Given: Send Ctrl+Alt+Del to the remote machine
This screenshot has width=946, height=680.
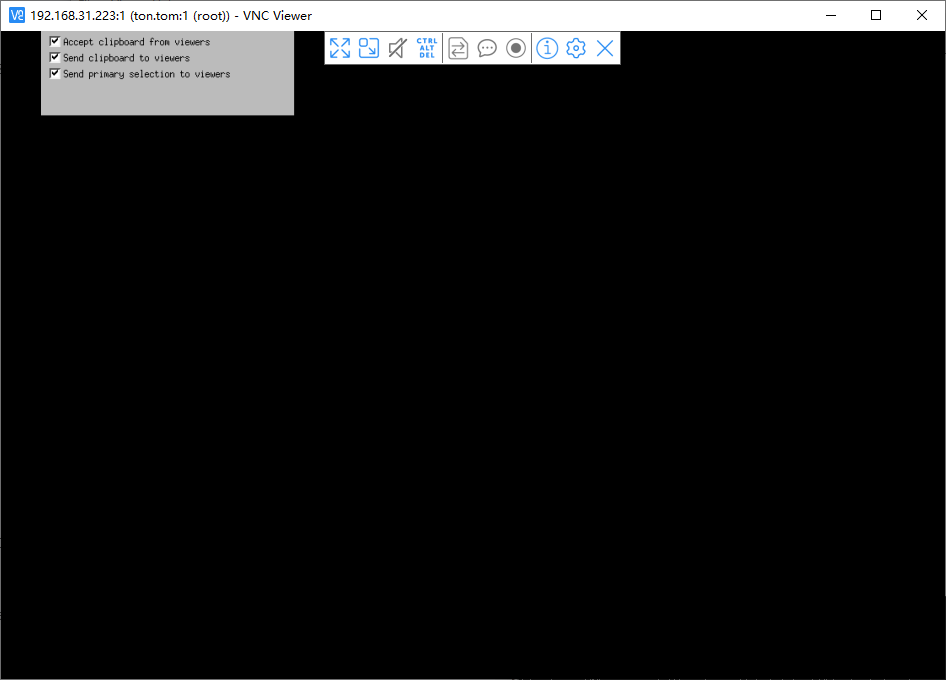Looking at the screenshot, I should pos(425,48).
